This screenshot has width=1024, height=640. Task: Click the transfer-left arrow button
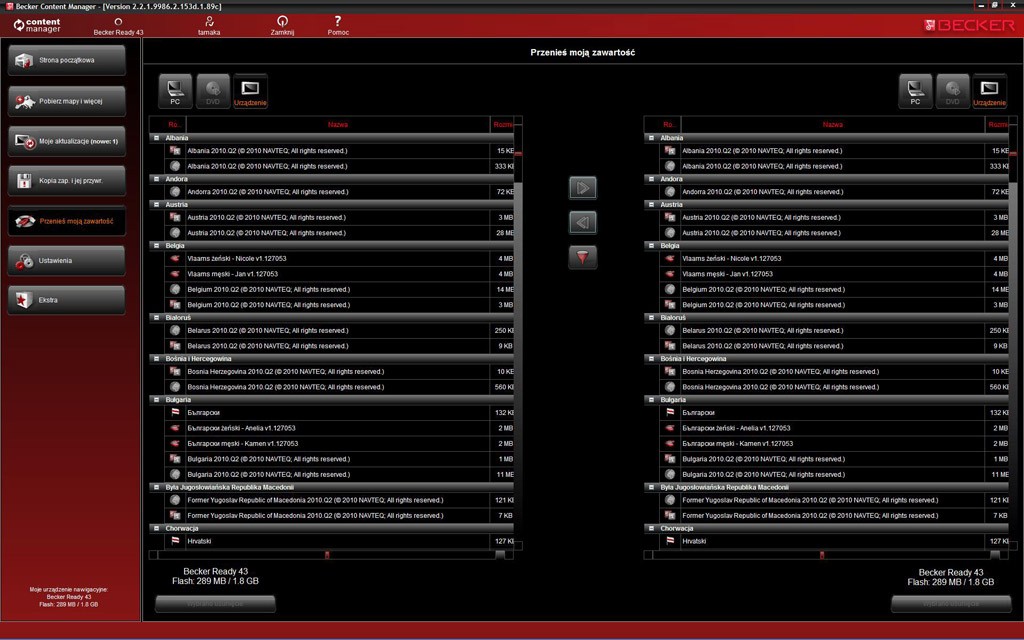[583, 222]
